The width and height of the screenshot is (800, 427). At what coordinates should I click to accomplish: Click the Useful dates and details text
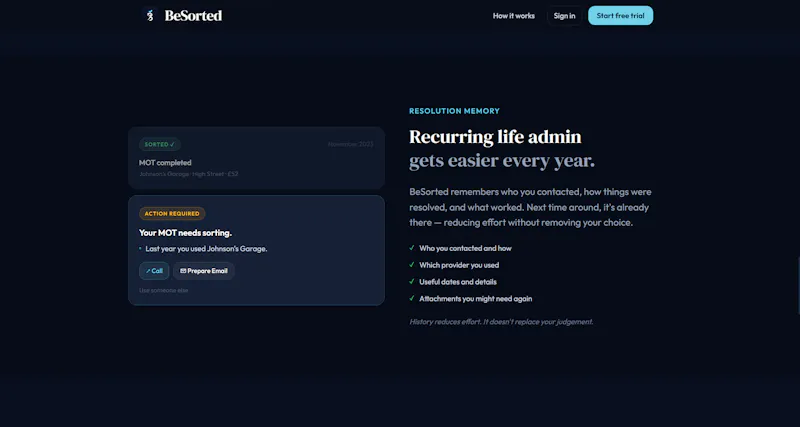tap(458, 282)
